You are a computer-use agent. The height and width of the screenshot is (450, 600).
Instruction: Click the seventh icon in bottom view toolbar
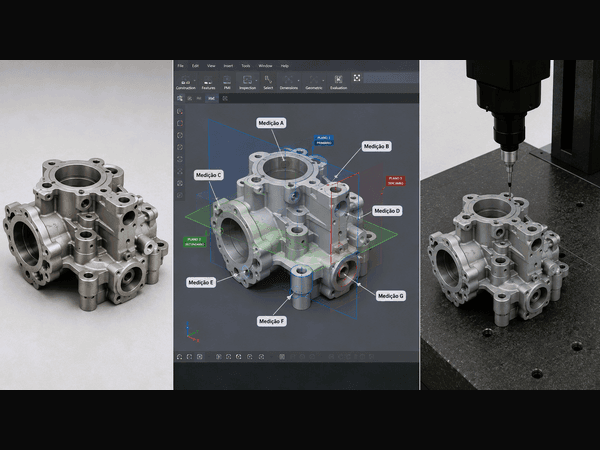point(249,357)
